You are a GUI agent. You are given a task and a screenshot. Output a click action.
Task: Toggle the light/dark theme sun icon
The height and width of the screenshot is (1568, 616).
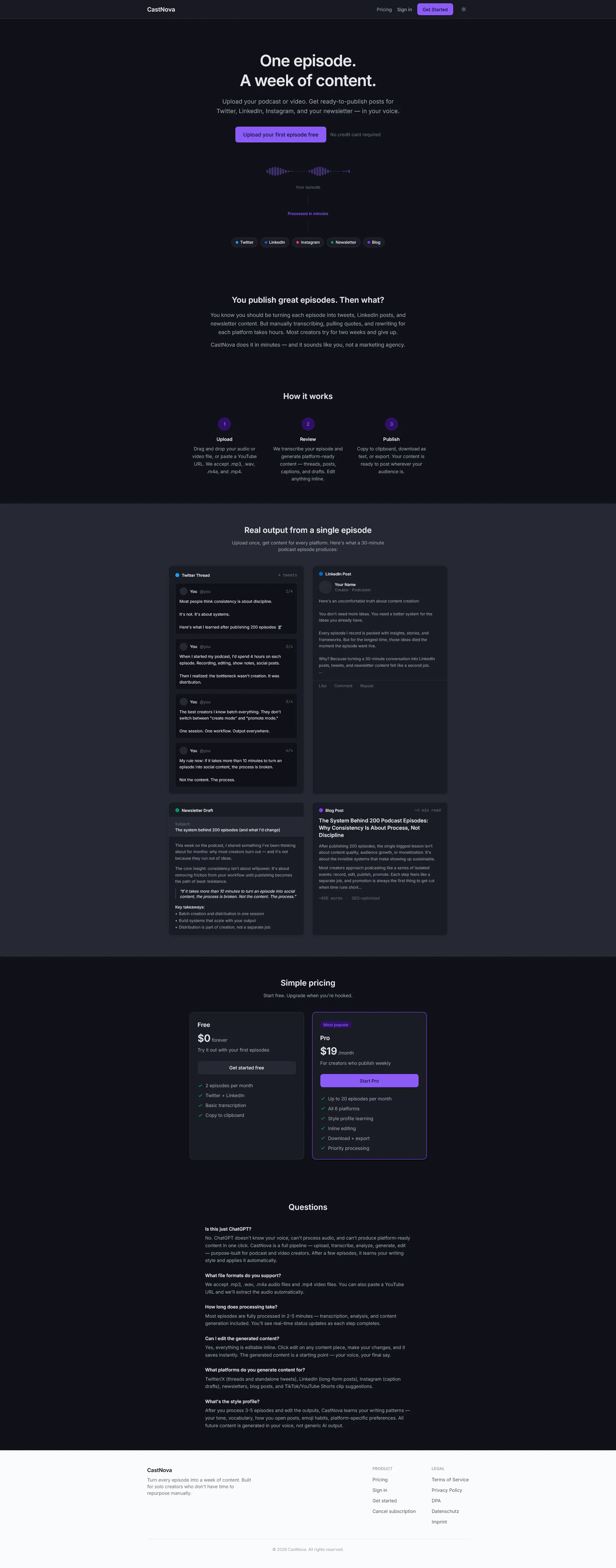[x=463, y=9]
